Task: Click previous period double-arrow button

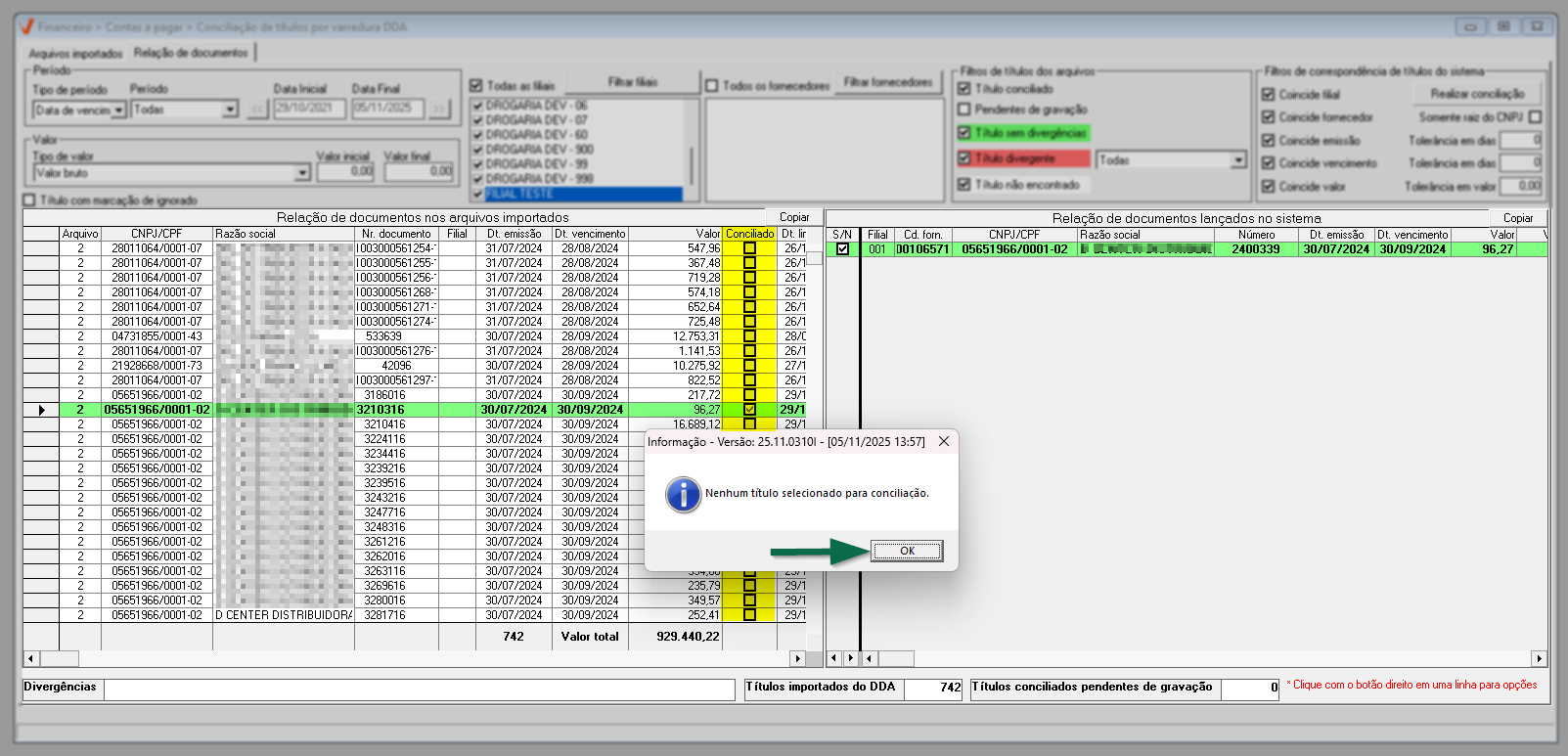Action: coord(257,109)
